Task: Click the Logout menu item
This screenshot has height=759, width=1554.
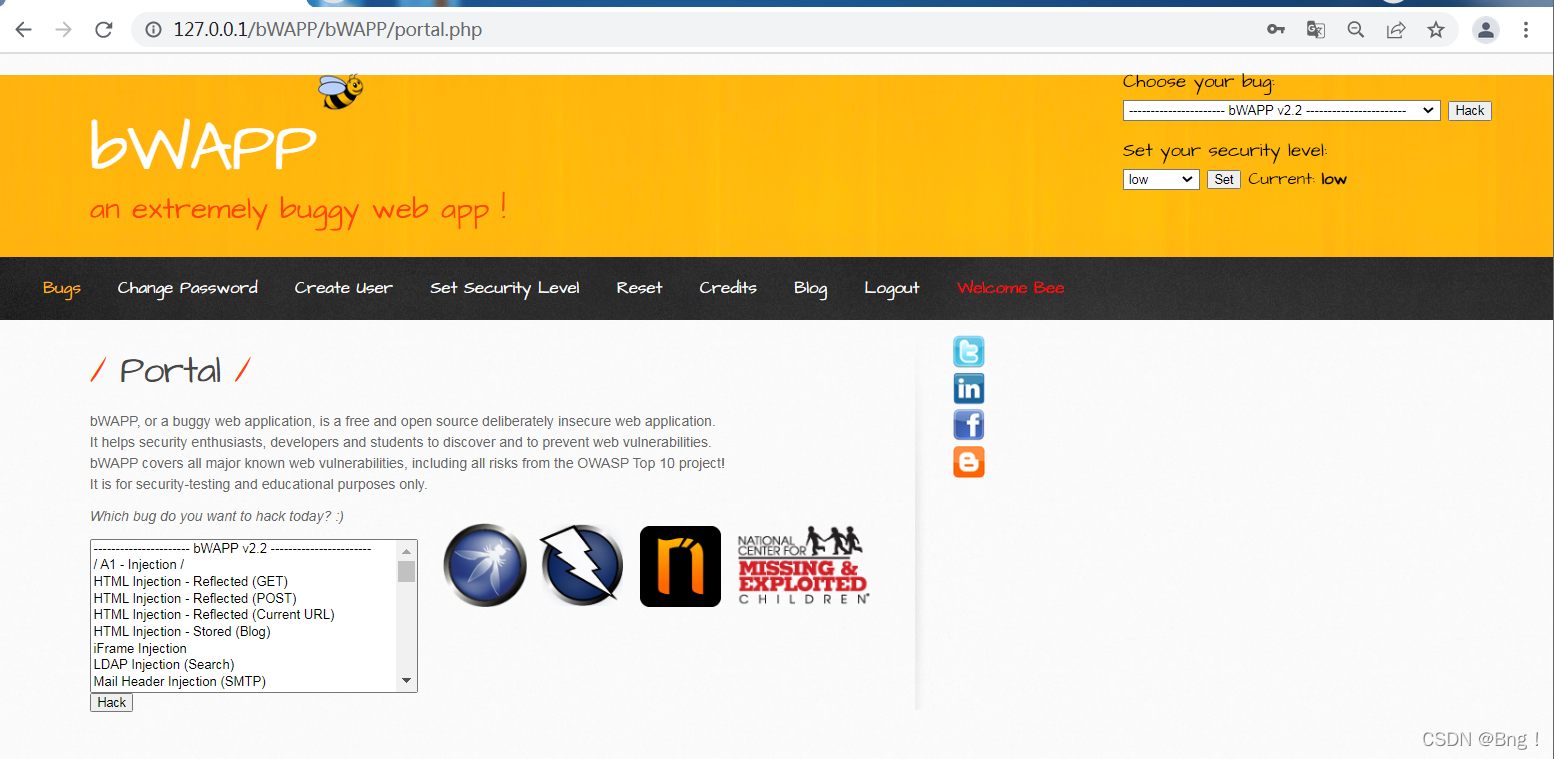Action: click(892, 288)
